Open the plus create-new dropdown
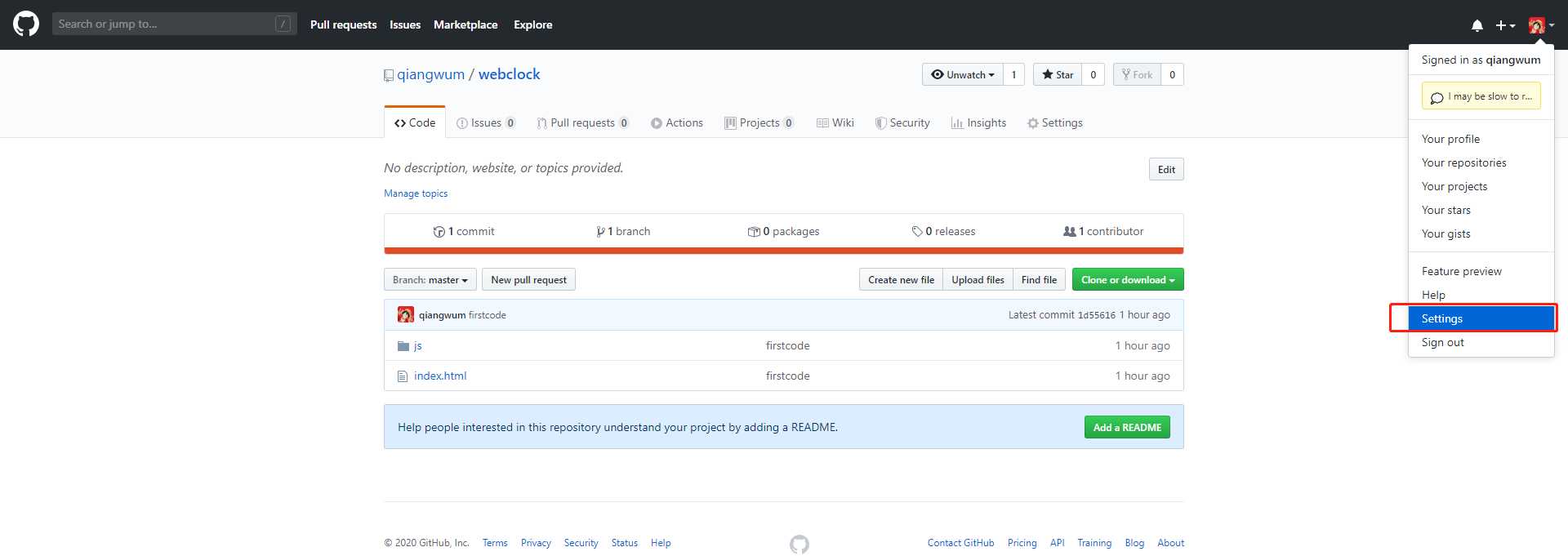 pos(1505,25)
